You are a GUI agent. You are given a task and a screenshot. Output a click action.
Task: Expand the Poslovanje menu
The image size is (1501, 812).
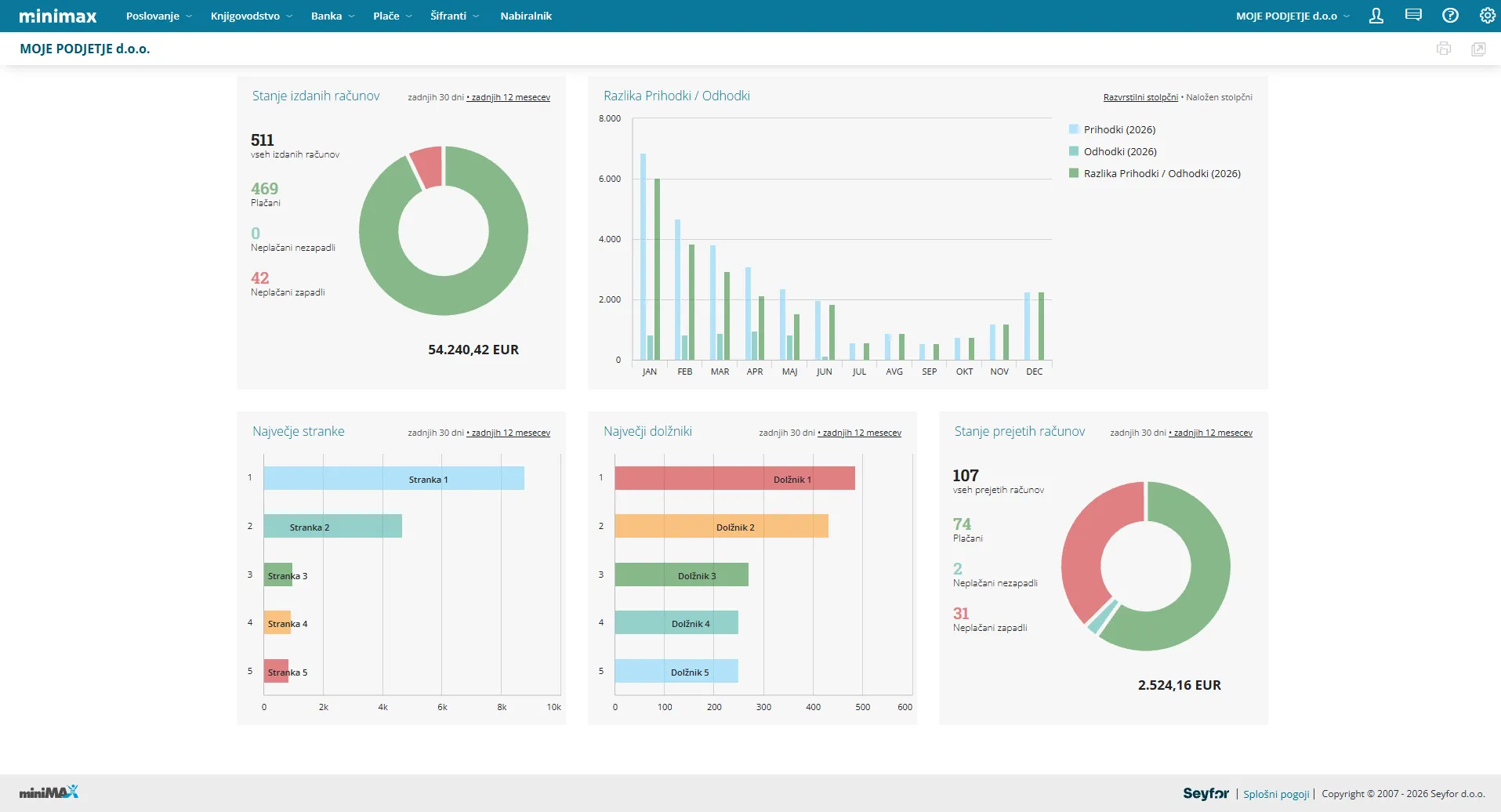coord(158,16)
